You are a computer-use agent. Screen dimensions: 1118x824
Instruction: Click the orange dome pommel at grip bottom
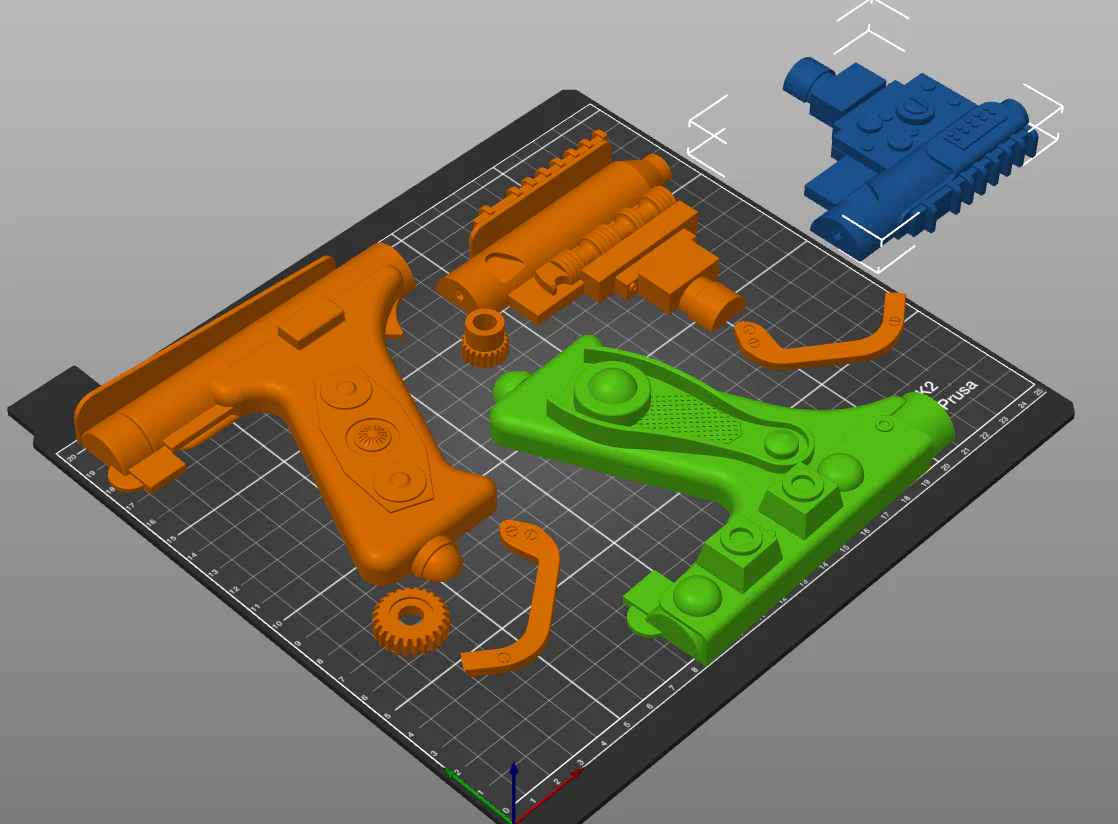click(436, 558)
